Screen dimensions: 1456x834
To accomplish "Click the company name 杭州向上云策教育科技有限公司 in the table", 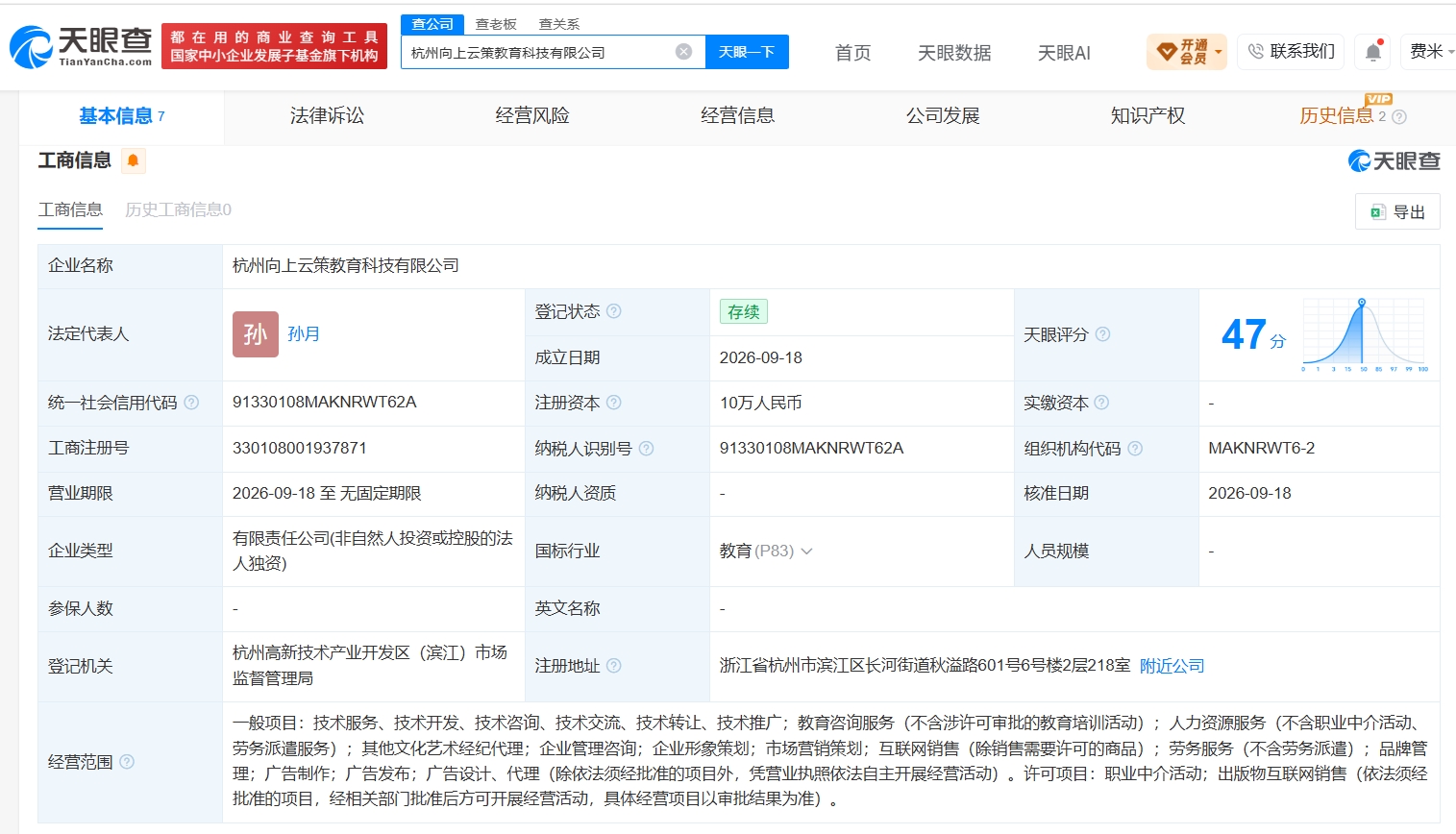I will [346, 265].
